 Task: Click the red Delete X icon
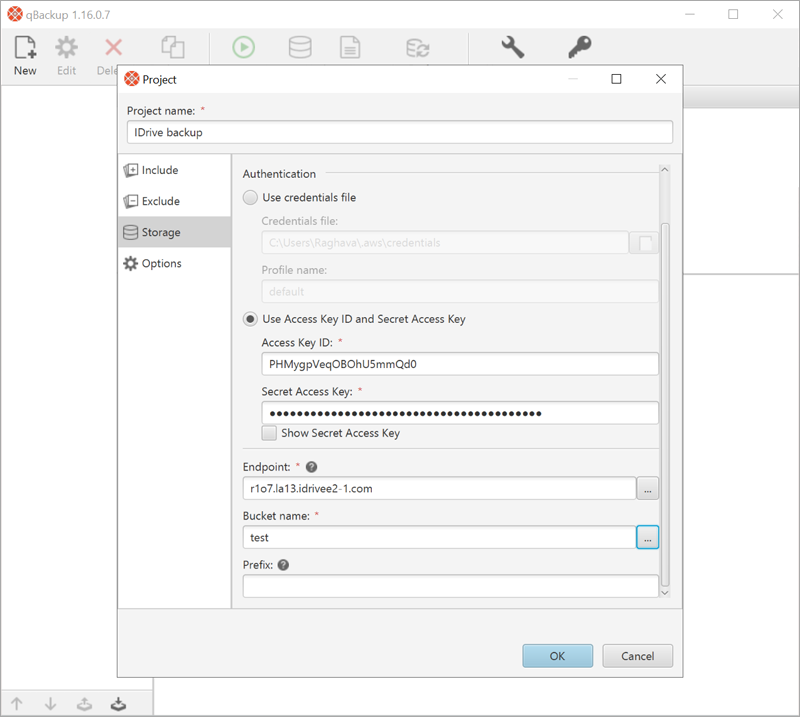(113, 47)
